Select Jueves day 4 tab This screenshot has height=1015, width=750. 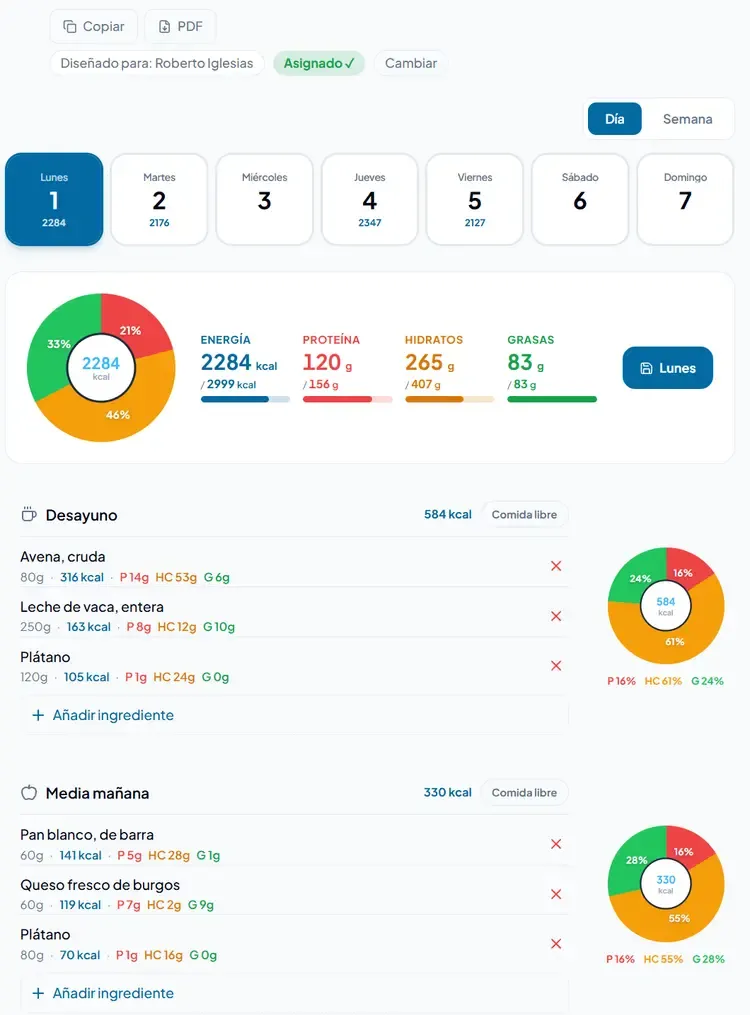coord(369,199)
